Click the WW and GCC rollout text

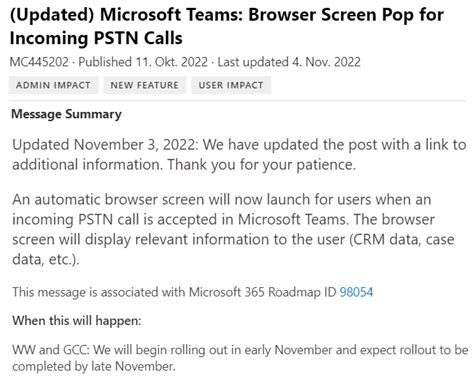click(240, 358)
